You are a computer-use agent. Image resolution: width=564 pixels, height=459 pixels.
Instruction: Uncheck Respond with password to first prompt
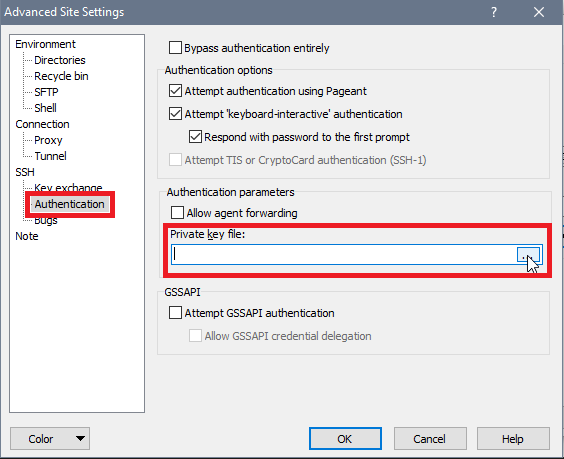(x=195, y=137)
